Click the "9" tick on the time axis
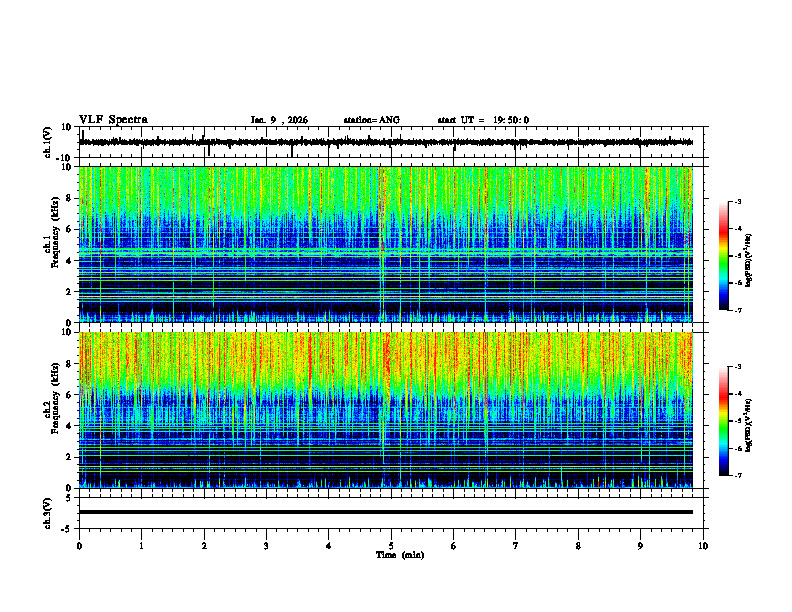Image resolution: width=792 pixels, height=612 pixels. [x=640, y=546]
